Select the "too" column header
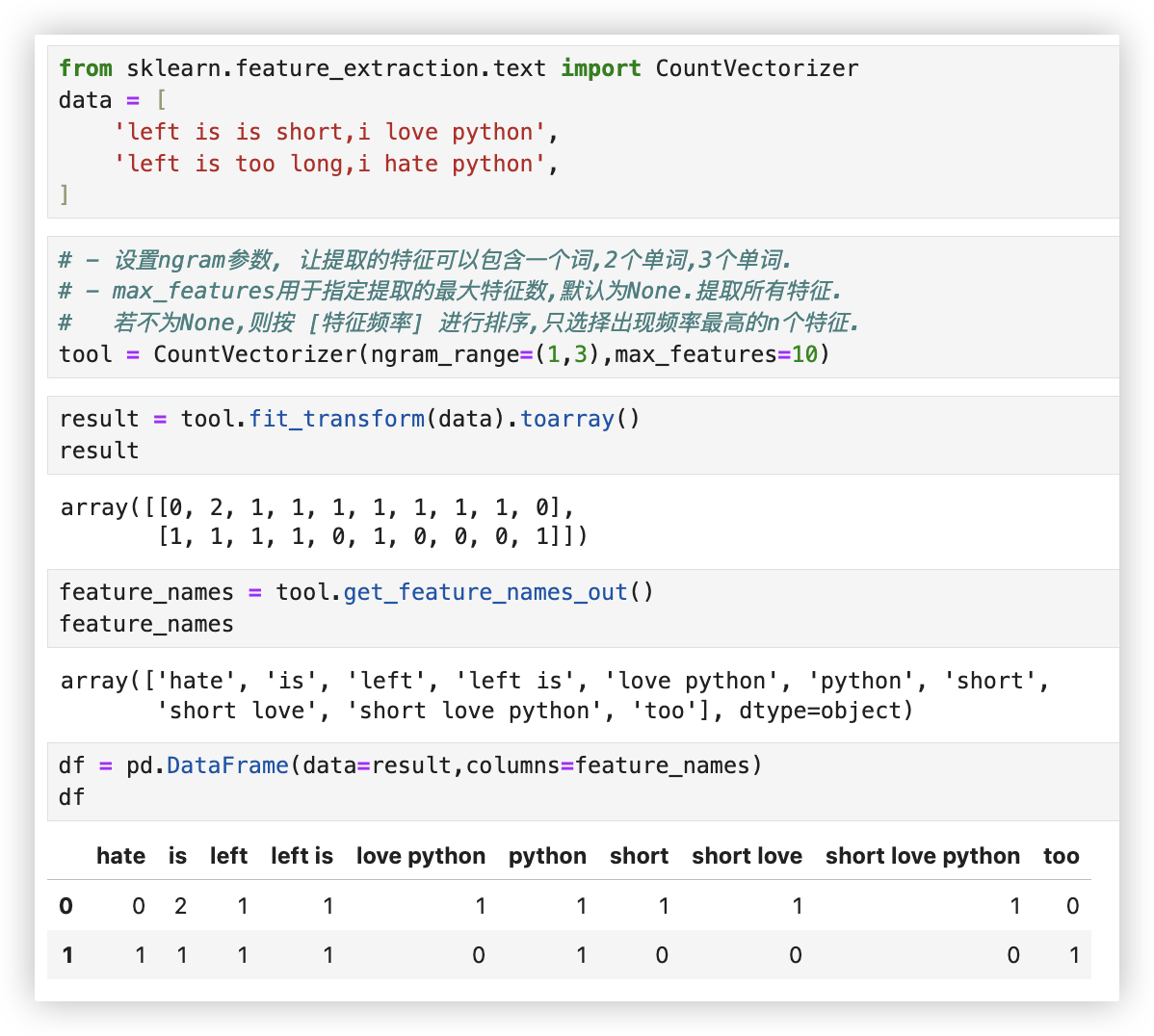 pos(1061,856)
